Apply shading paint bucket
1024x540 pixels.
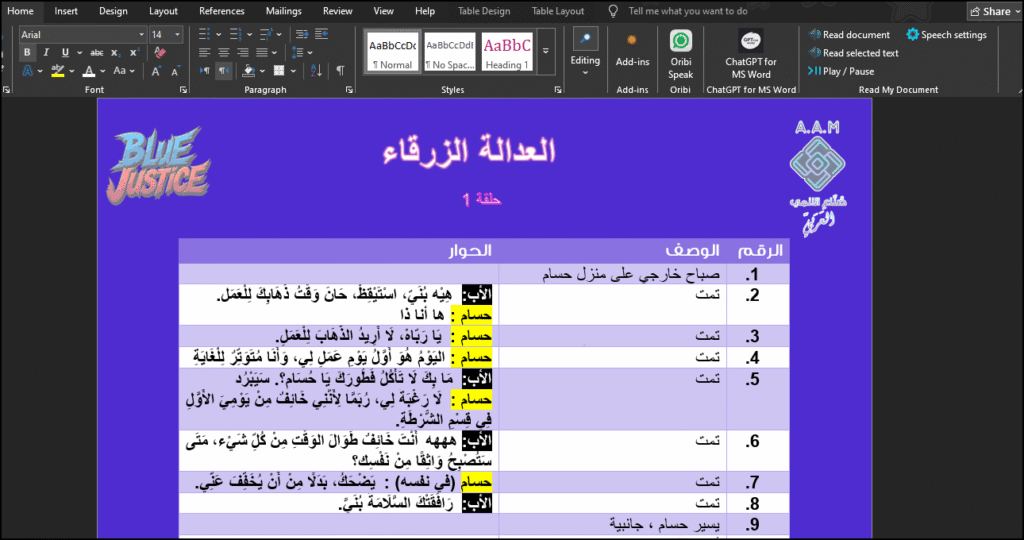248,71
